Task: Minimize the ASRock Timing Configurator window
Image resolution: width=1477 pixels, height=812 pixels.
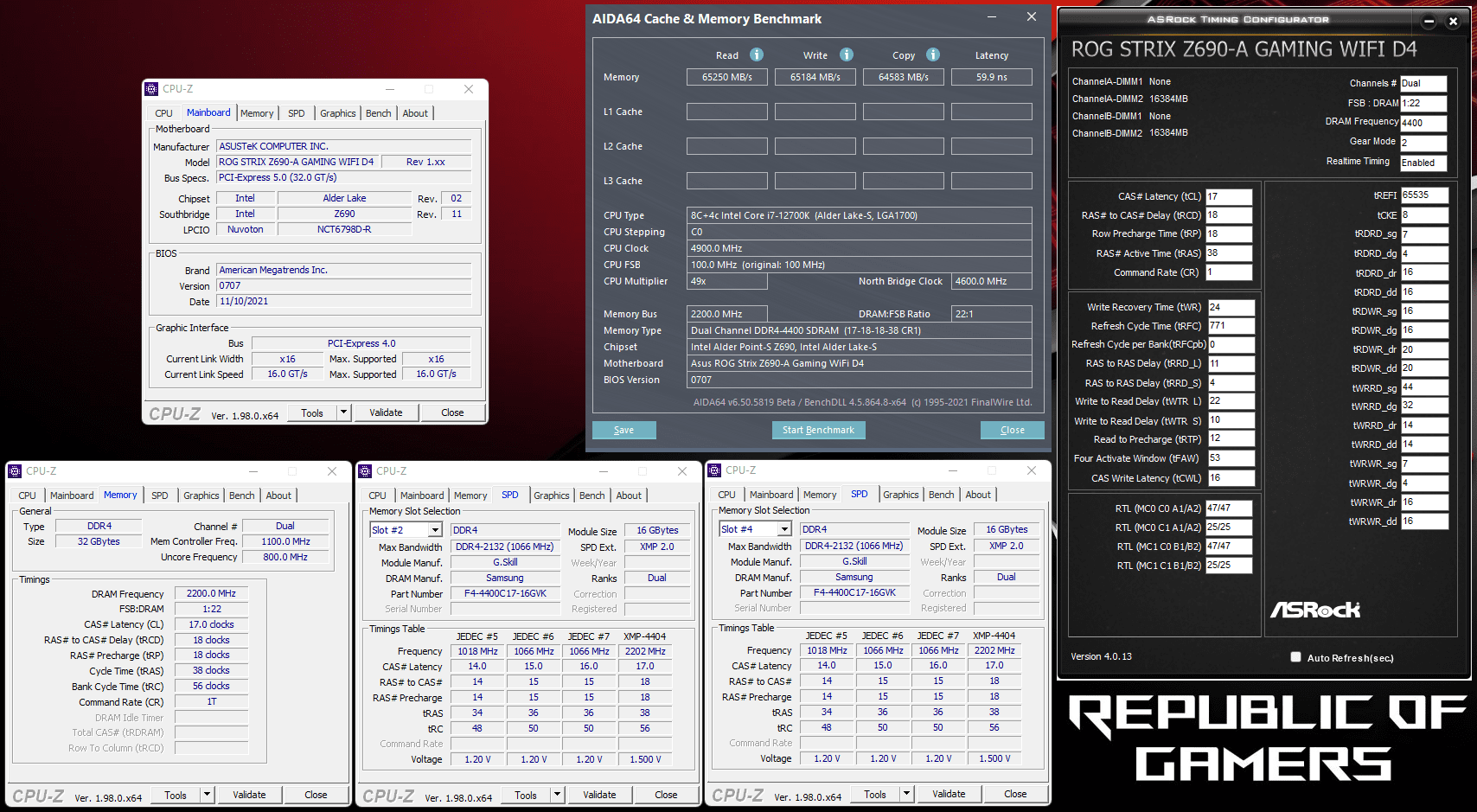Action: click(x=1429, y=22)
